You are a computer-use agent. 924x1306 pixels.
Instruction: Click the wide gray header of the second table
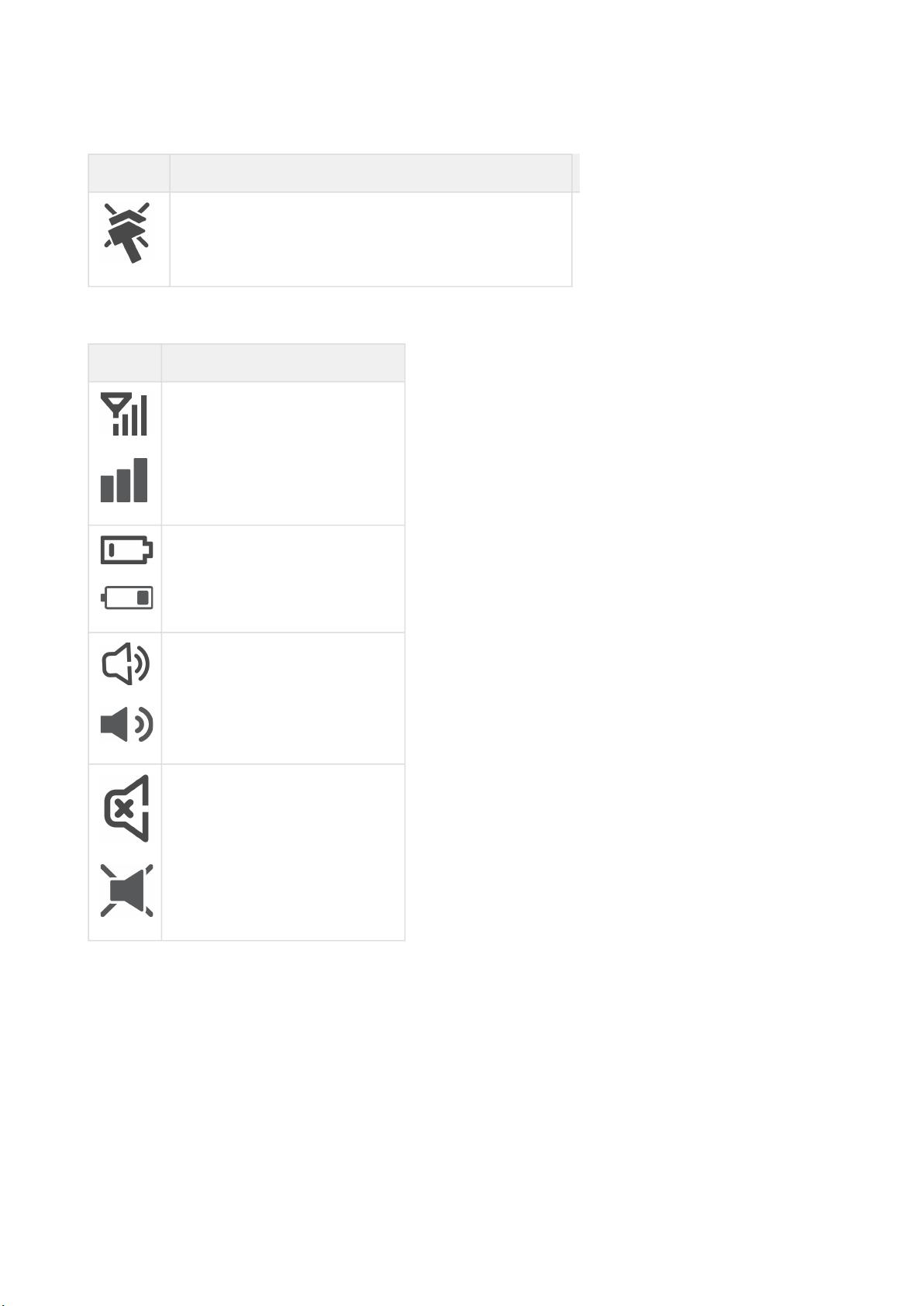coord(283,363)
